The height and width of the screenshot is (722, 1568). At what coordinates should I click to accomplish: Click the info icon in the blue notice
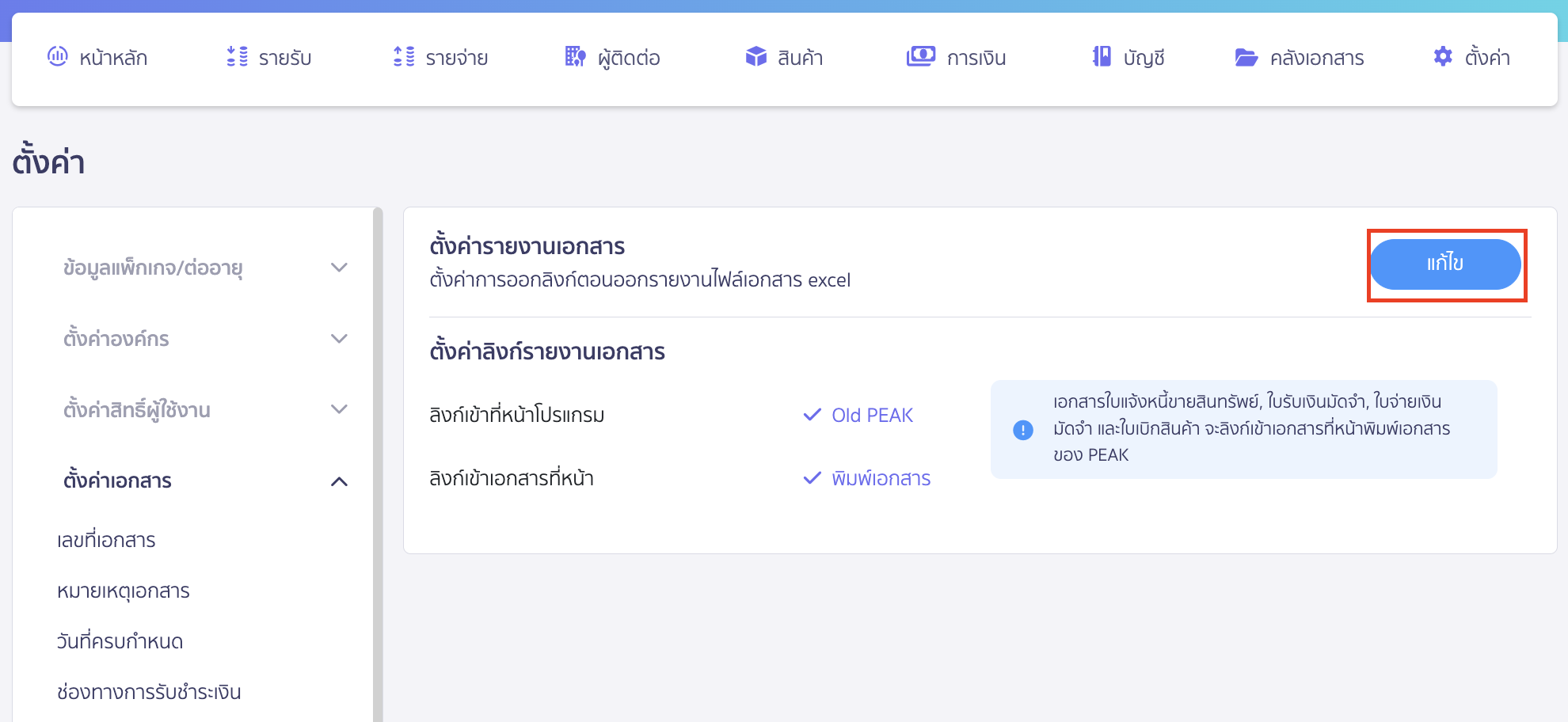pos(1024,430)
